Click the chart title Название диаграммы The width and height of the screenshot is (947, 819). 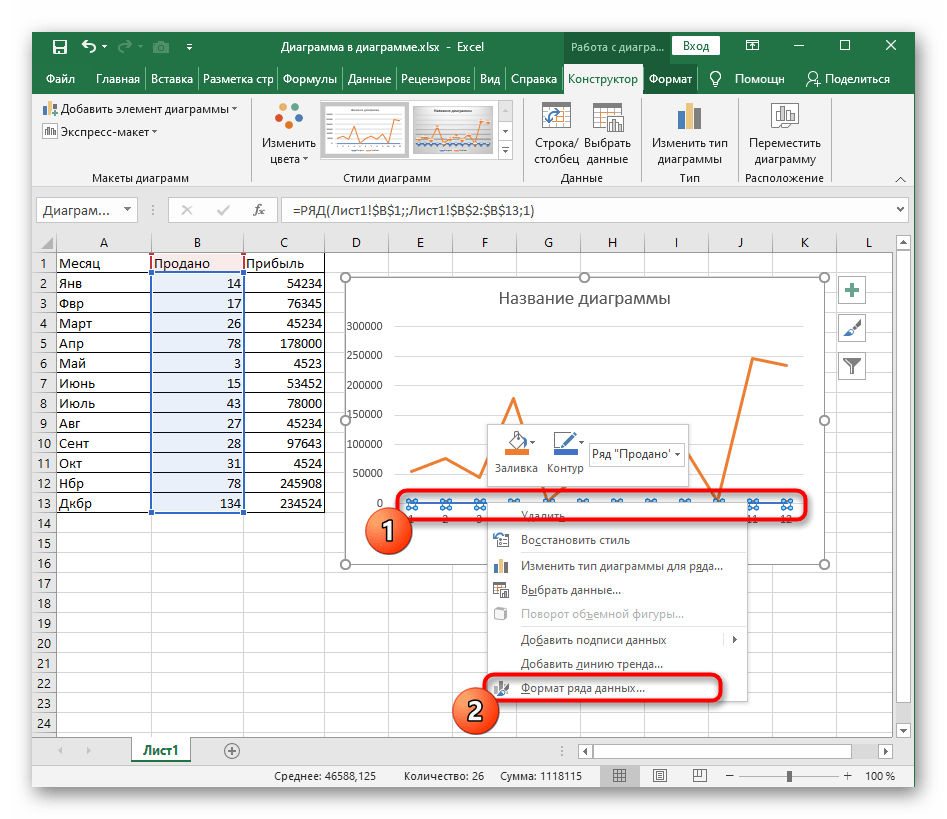pyautogui.click(x=584, y=298)
